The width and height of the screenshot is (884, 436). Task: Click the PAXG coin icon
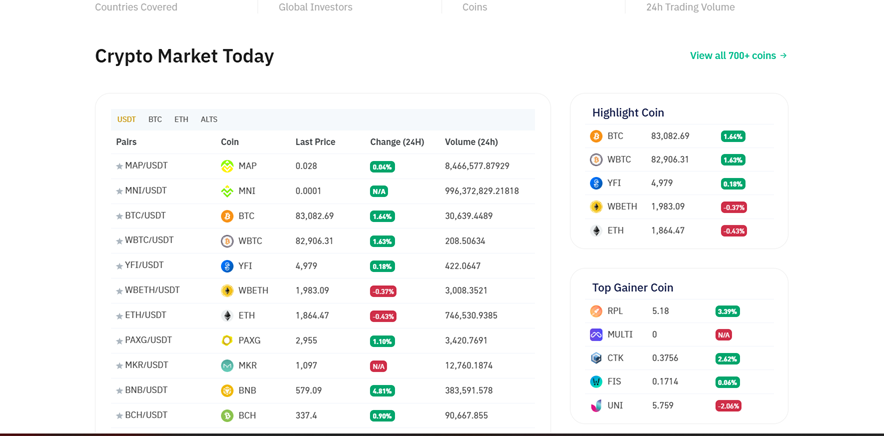(x=227, y=341)
